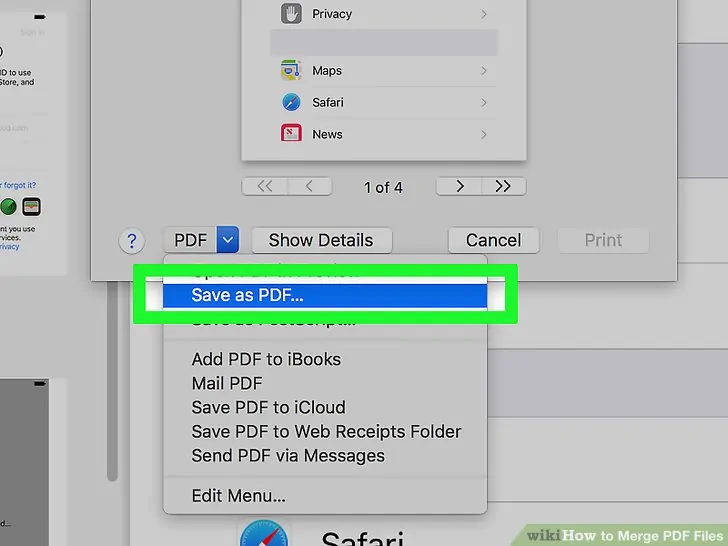Click the Safari compass icon in the list
Screen dimensions: 728x546
coord(291,102)
